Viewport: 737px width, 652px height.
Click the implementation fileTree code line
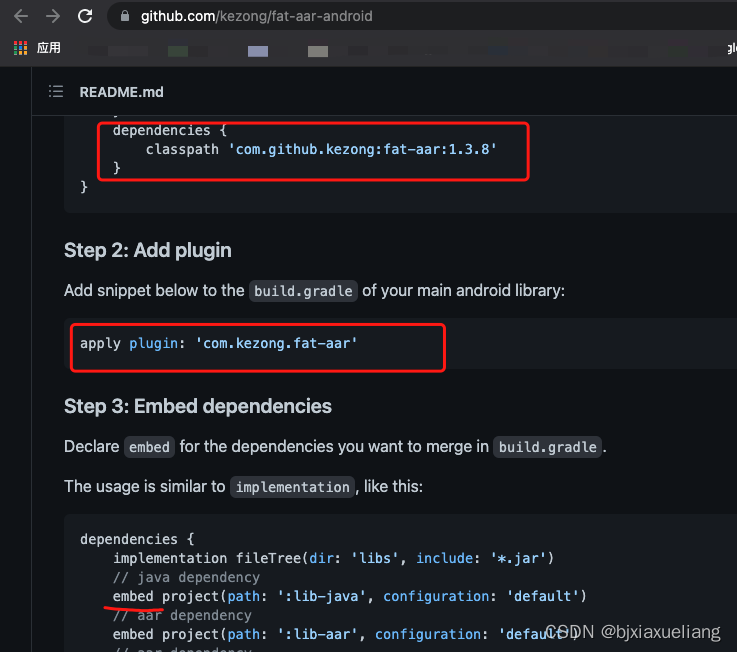point(333,558)
